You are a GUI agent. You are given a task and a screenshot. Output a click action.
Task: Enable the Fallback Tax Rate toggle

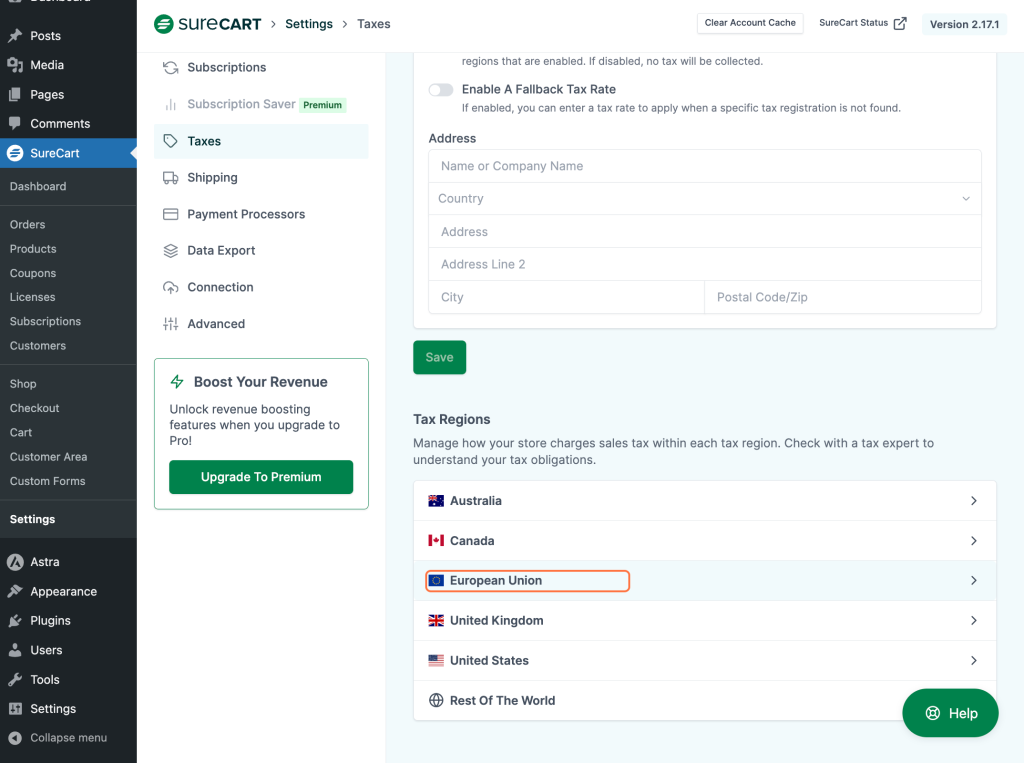tap(441, 90)
